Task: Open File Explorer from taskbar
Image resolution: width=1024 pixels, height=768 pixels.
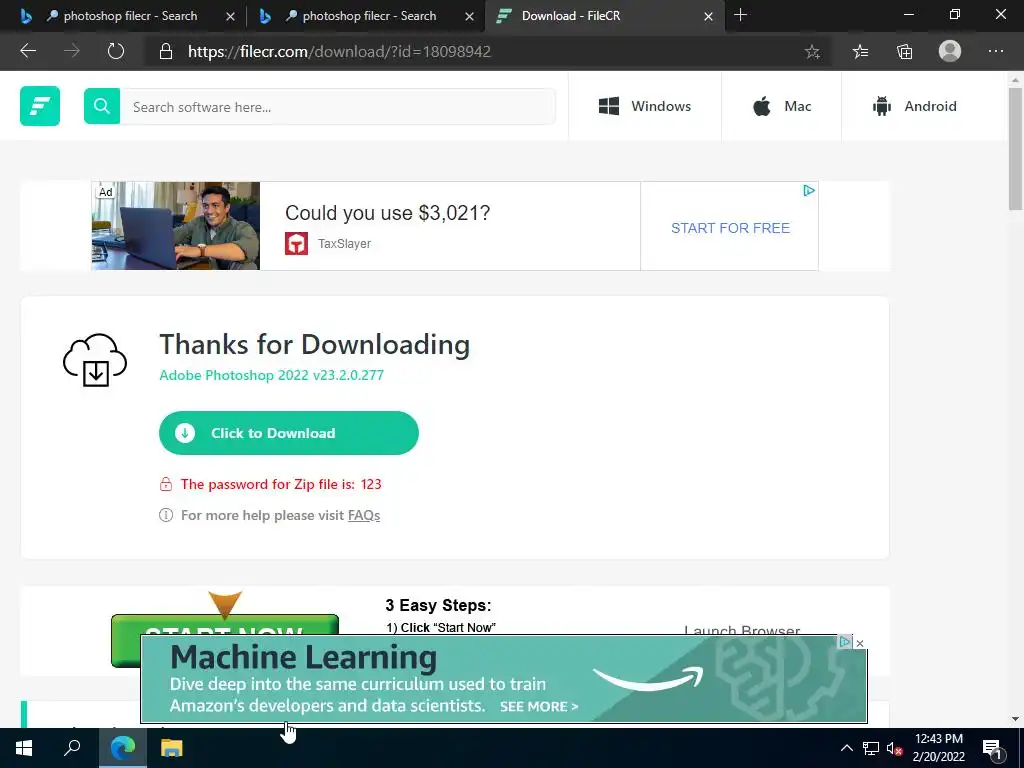Action: pyautogui.click(x=172, y=748)
